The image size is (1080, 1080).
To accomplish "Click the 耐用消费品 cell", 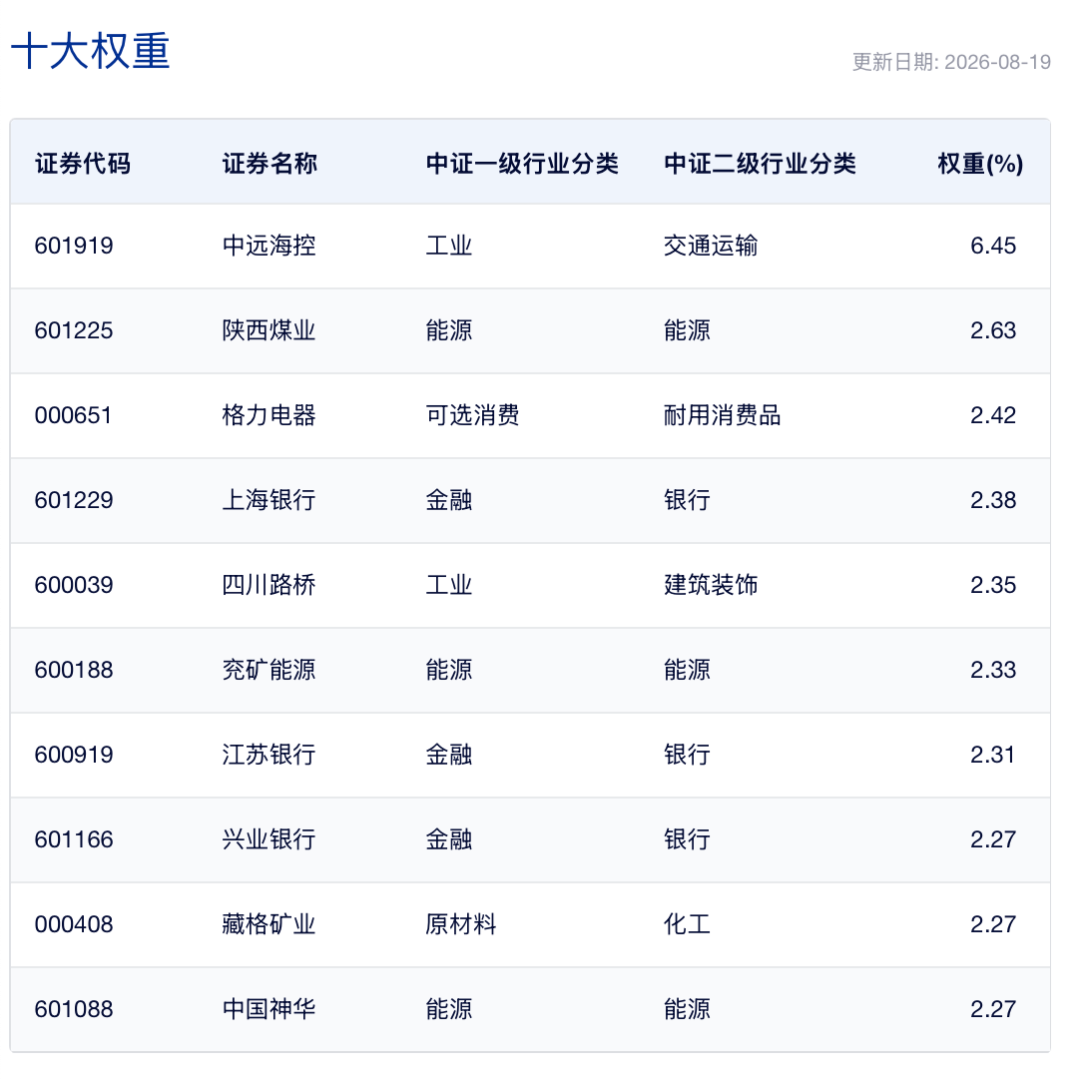I will (x=723, y=415).
